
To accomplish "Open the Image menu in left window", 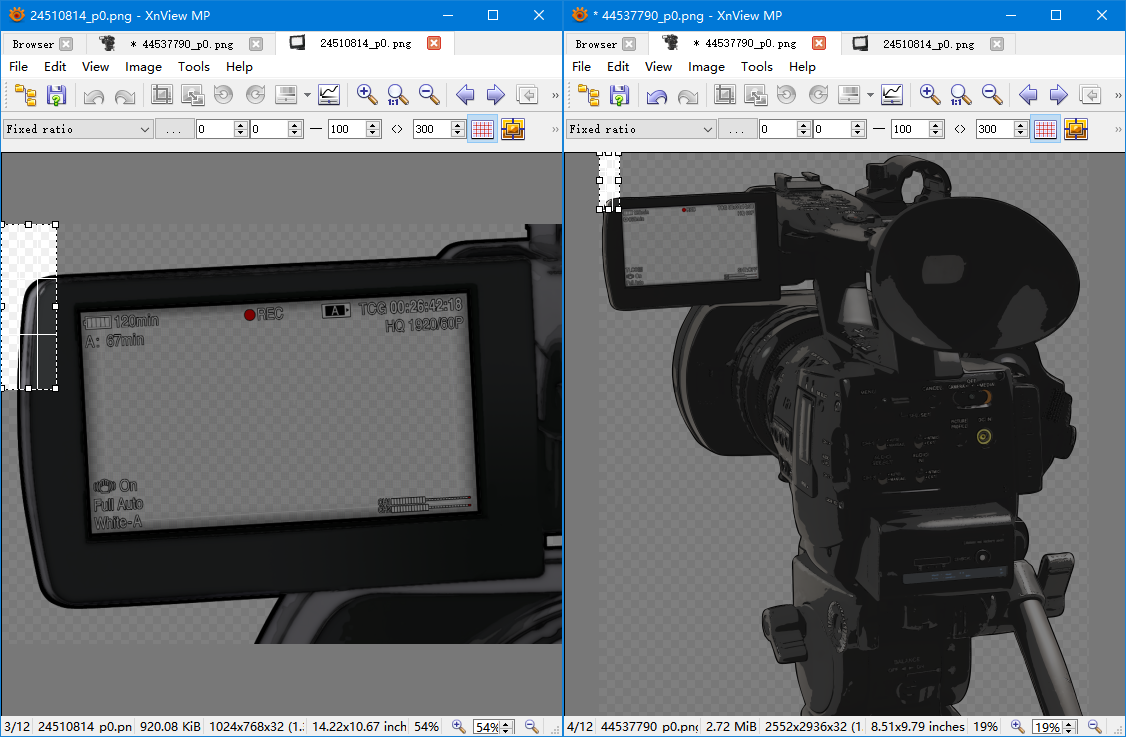I will tap(143, 66).
